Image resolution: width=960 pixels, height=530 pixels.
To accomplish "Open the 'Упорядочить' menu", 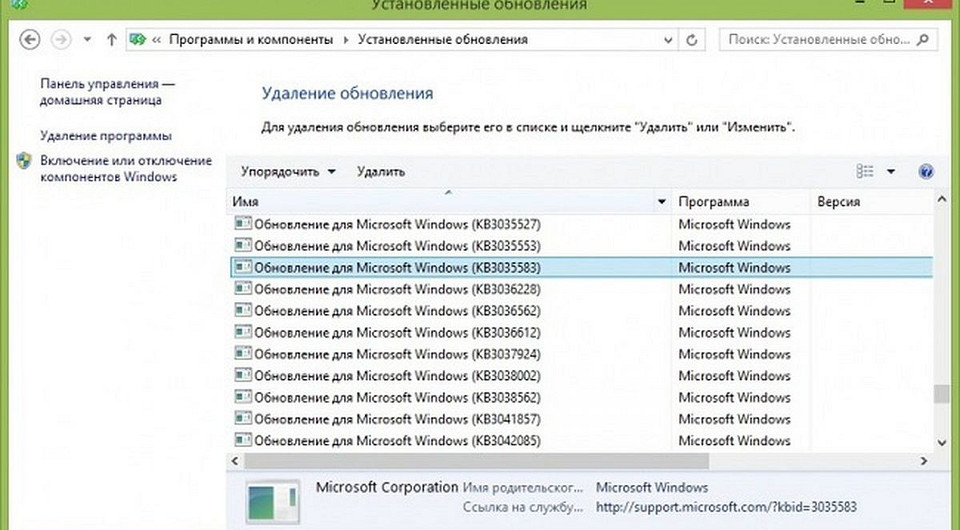I will pyautogui.click(x=288, y=172).
